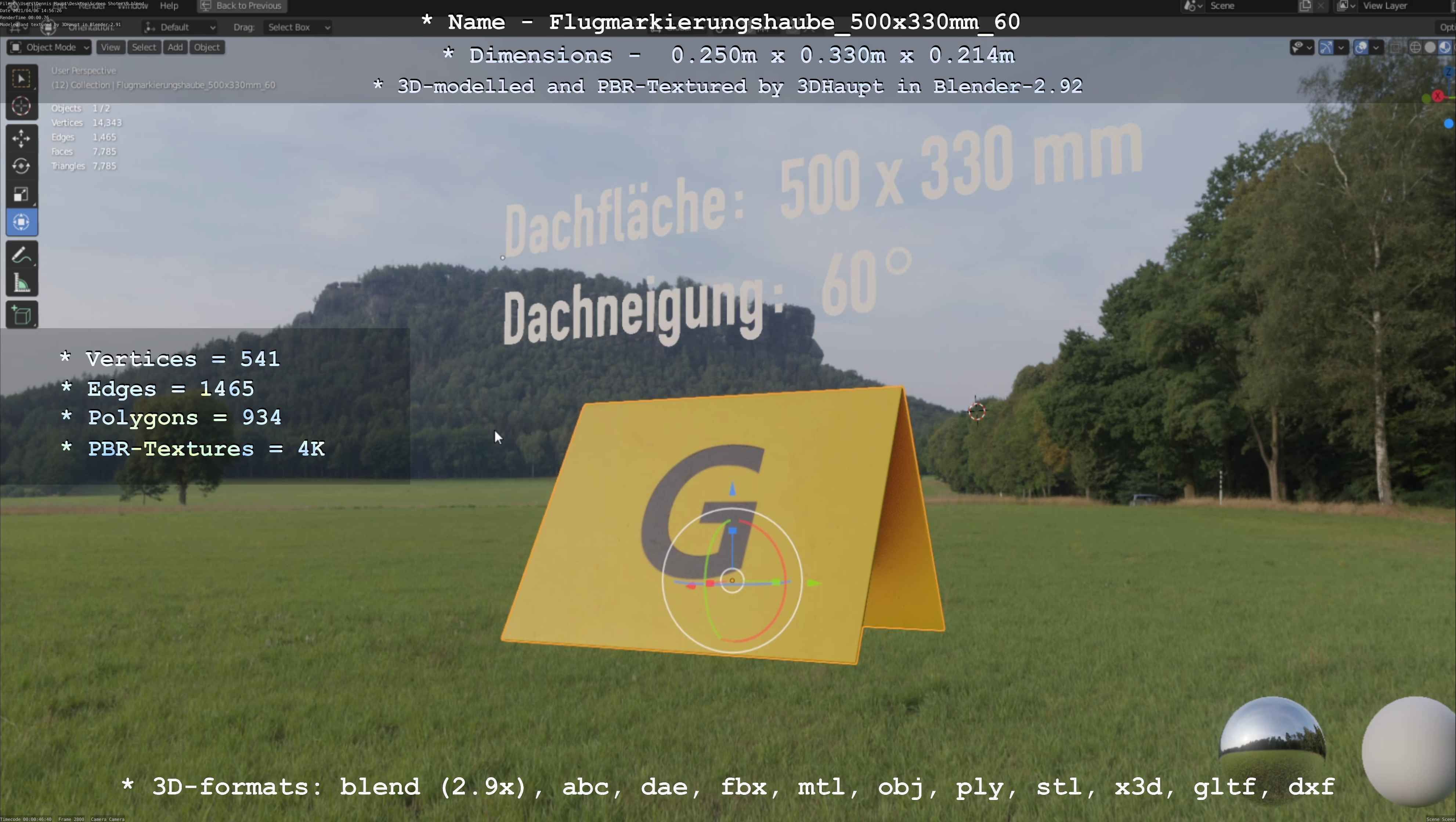
Task: Select the Rotate tool
Action: pos(21,166)
